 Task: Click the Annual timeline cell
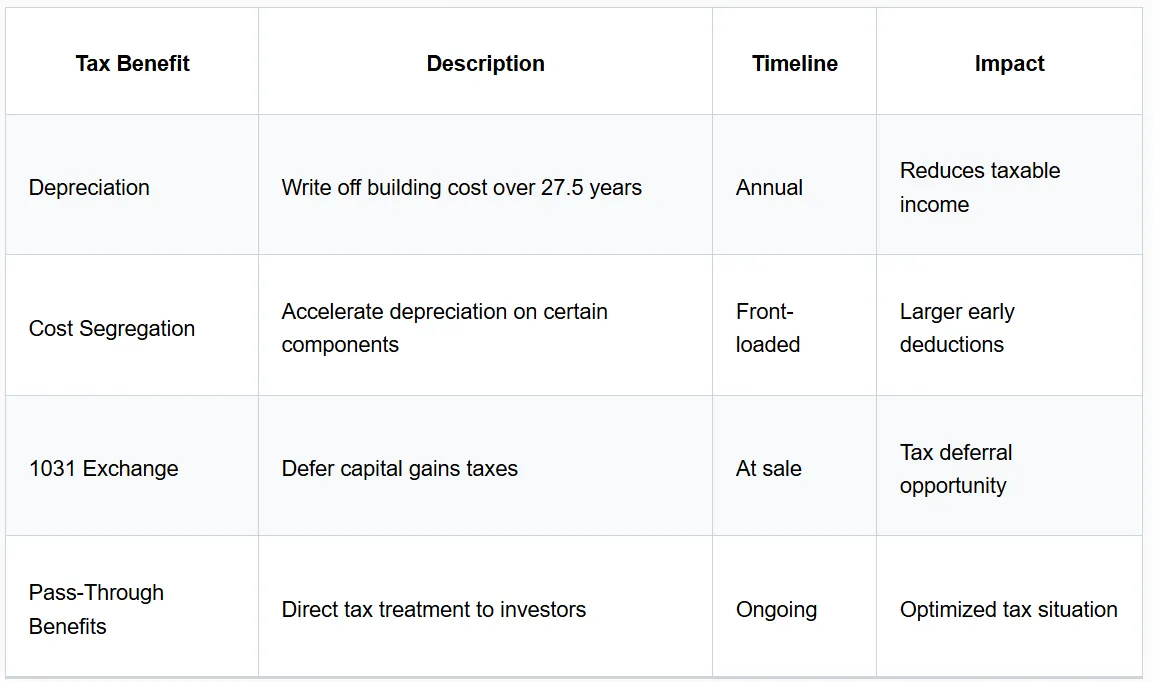pyautogui.click(x=769, y=188)
